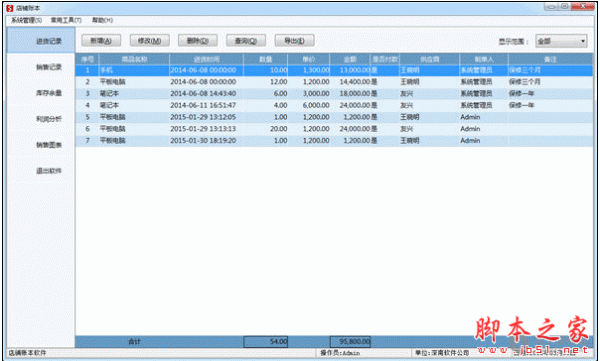Select 平板电脑 in row 5

pyautogui.click(x=112, y=117)
